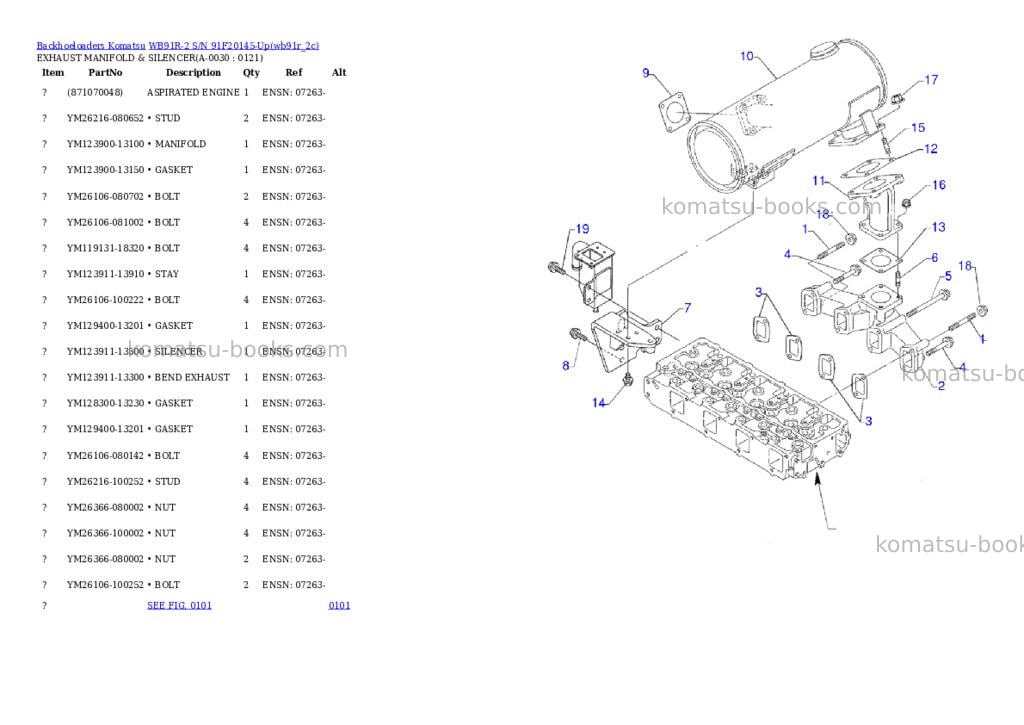Click callout 12 in the diagram
Viewport: 1024px width, 725px height.
[x=931, y=149]
